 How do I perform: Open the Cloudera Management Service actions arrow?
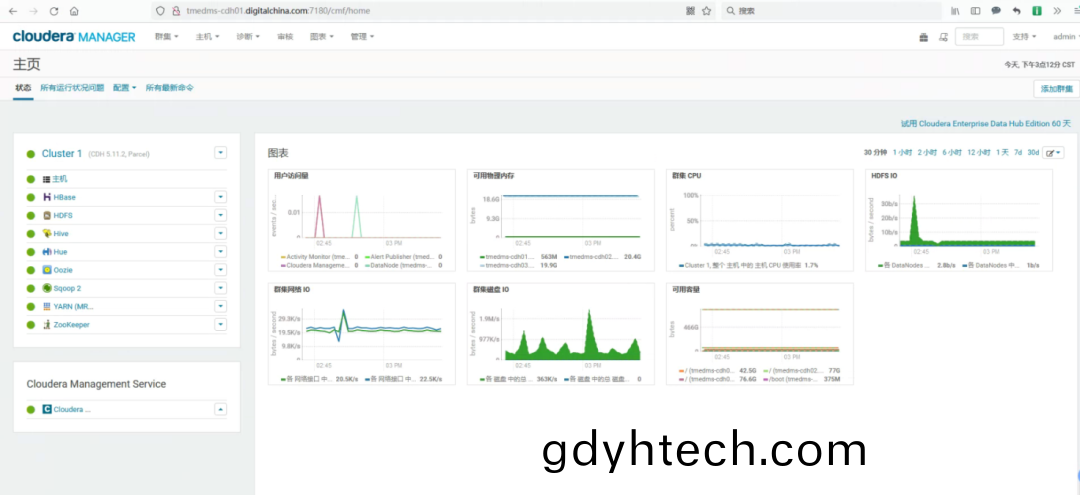pyautogui.click(x=220, y=409)
